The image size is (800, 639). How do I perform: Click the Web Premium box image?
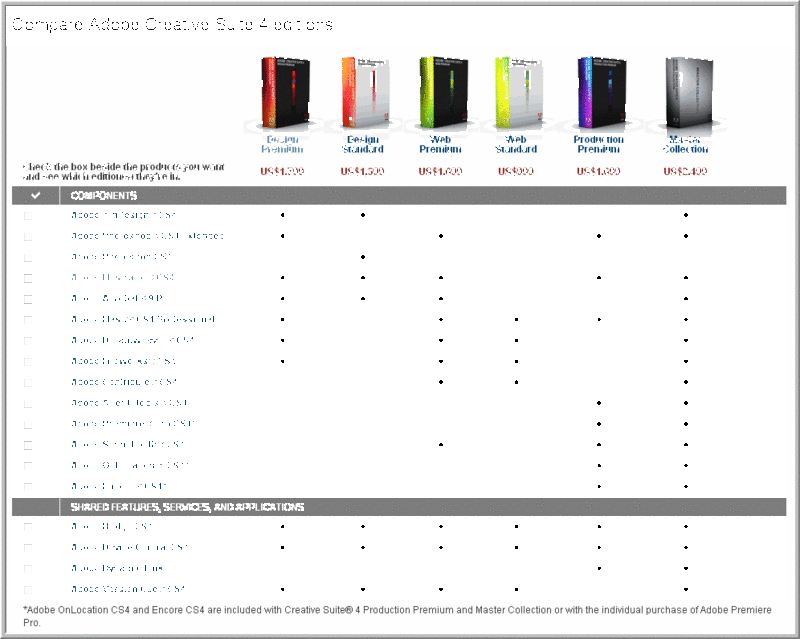point(442,92)
